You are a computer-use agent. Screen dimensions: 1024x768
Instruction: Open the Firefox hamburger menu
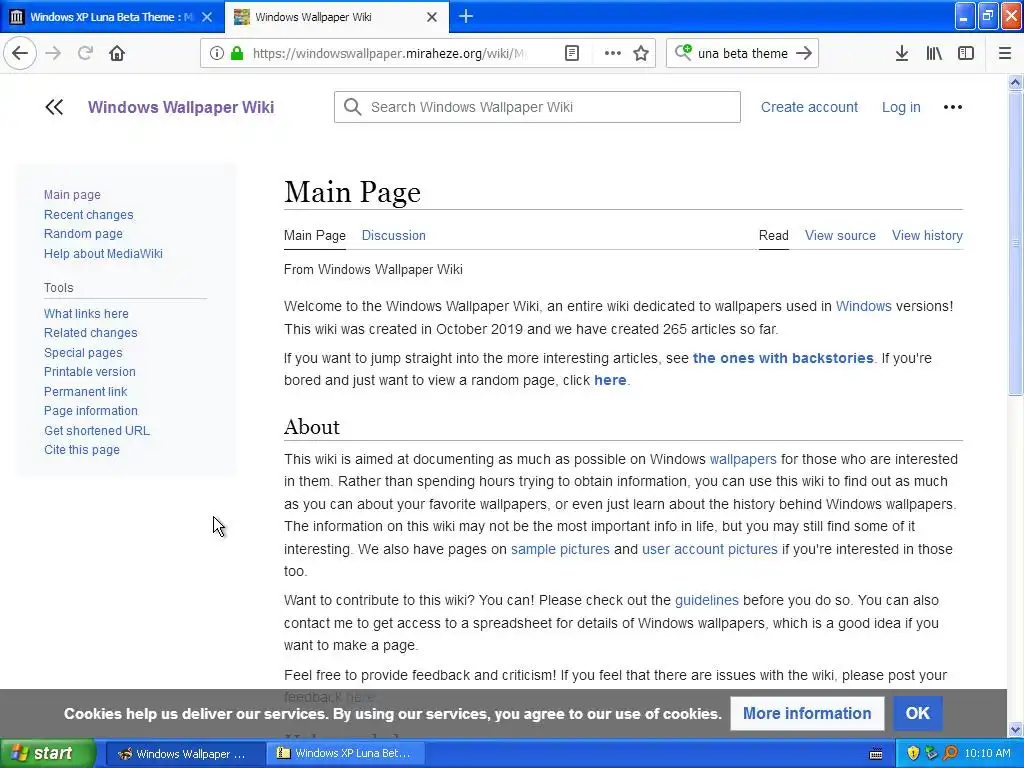[x=1004, y=54]
